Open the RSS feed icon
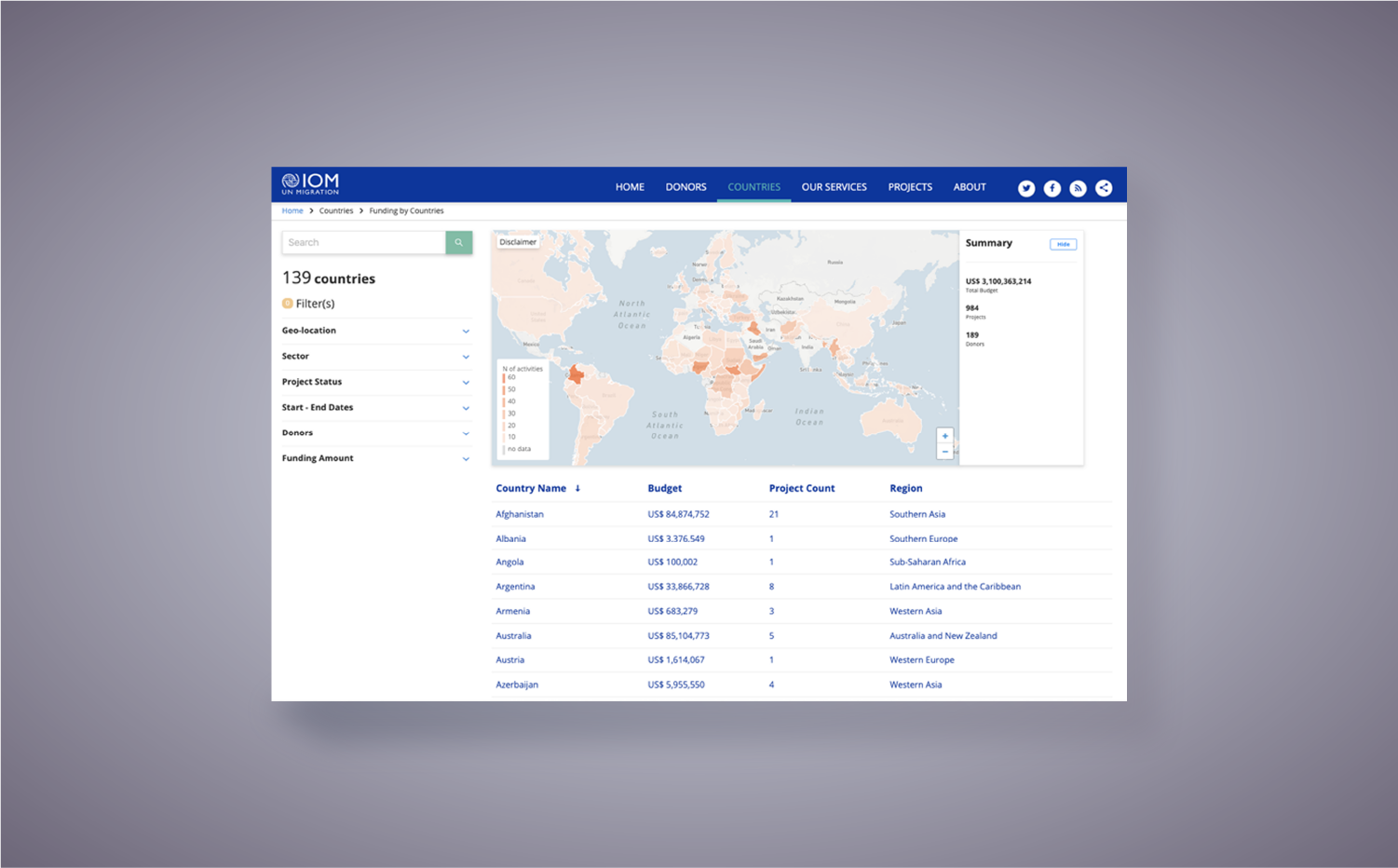The width and height of the screenshot is (1398, 868). point(1078,188)
